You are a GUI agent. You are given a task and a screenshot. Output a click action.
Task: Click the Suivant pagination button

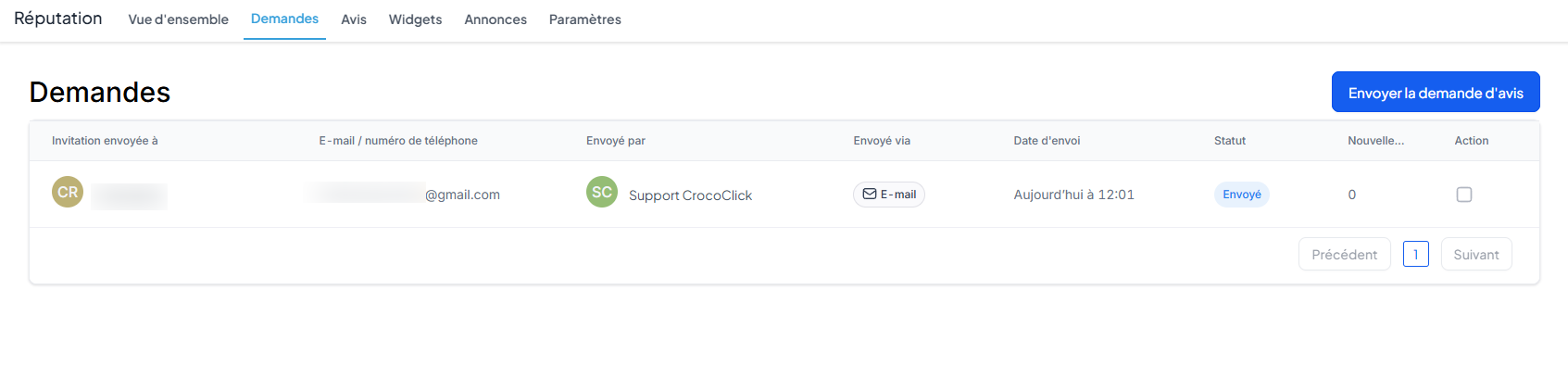[x=1476, y=254]
